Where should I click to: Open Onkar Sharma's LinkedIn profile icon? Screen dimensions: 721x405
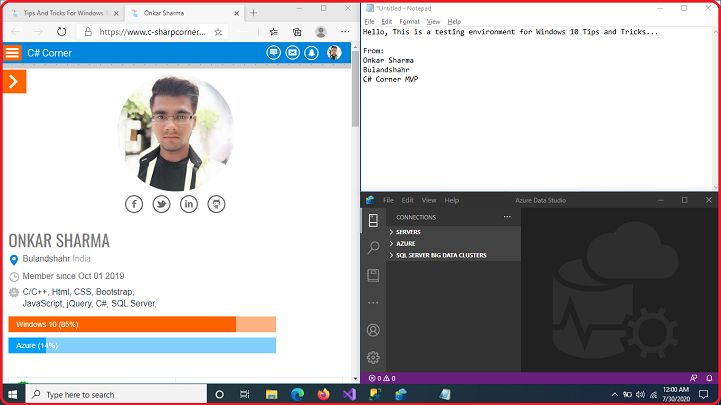tap(189, 204)
